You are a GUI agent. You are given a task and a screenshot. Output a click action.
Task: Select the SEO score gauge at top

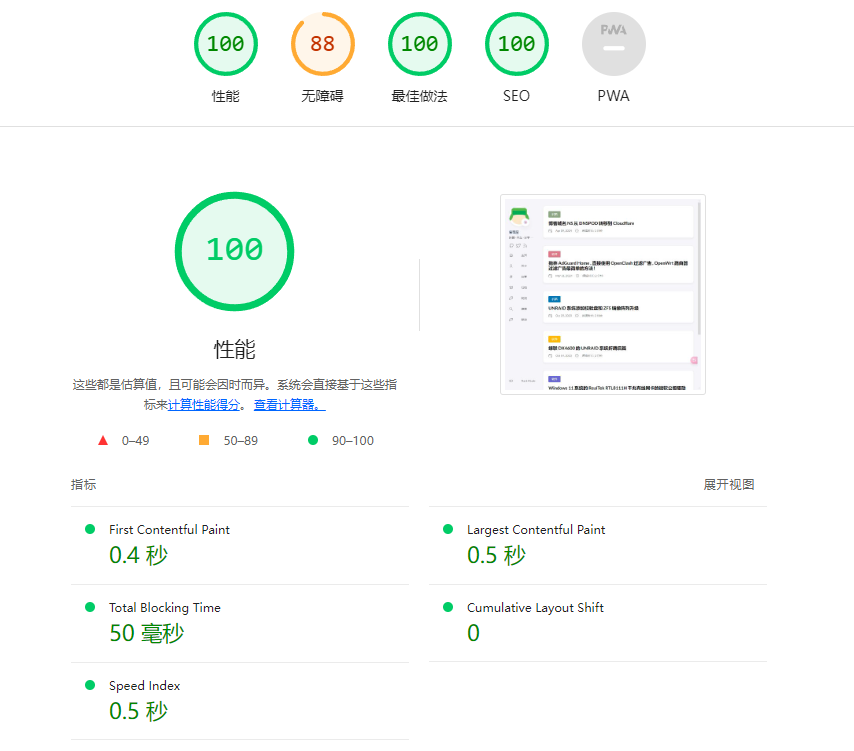516,44
